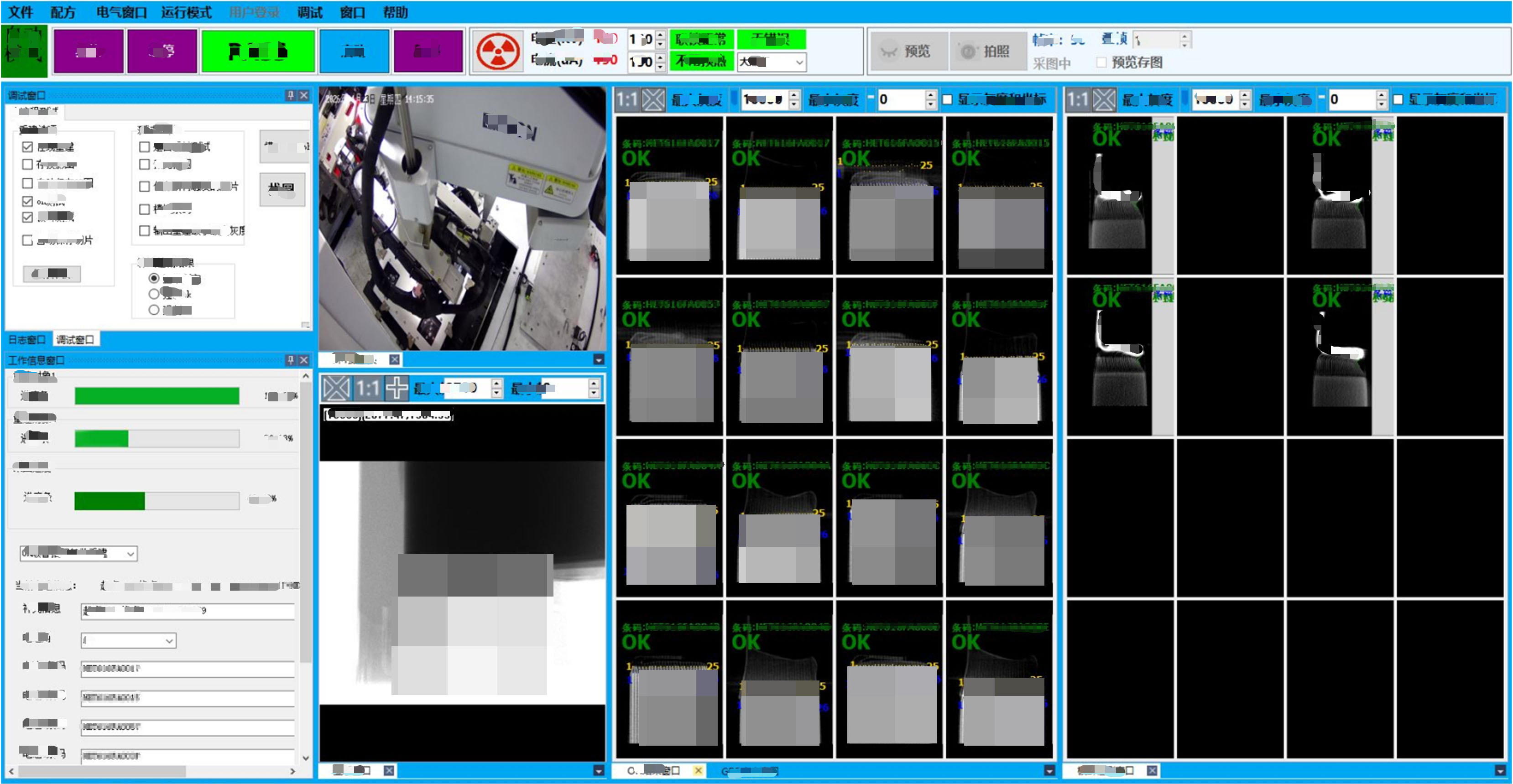Click the crosshair plus icon in the lower viewer toolbar
Viewport: 1513px width, 784px height.
click(x=397, y=388)
